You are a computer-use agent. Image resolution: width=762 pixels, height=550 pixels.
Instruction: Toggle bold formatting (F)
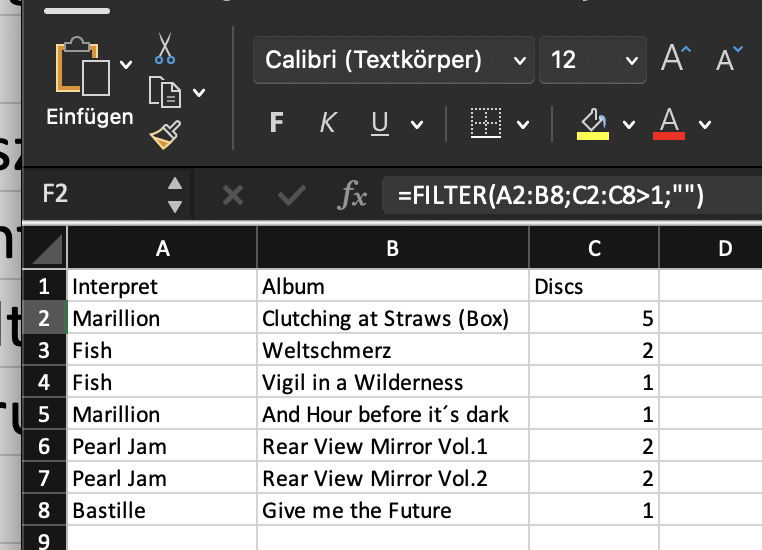(277, 123)
